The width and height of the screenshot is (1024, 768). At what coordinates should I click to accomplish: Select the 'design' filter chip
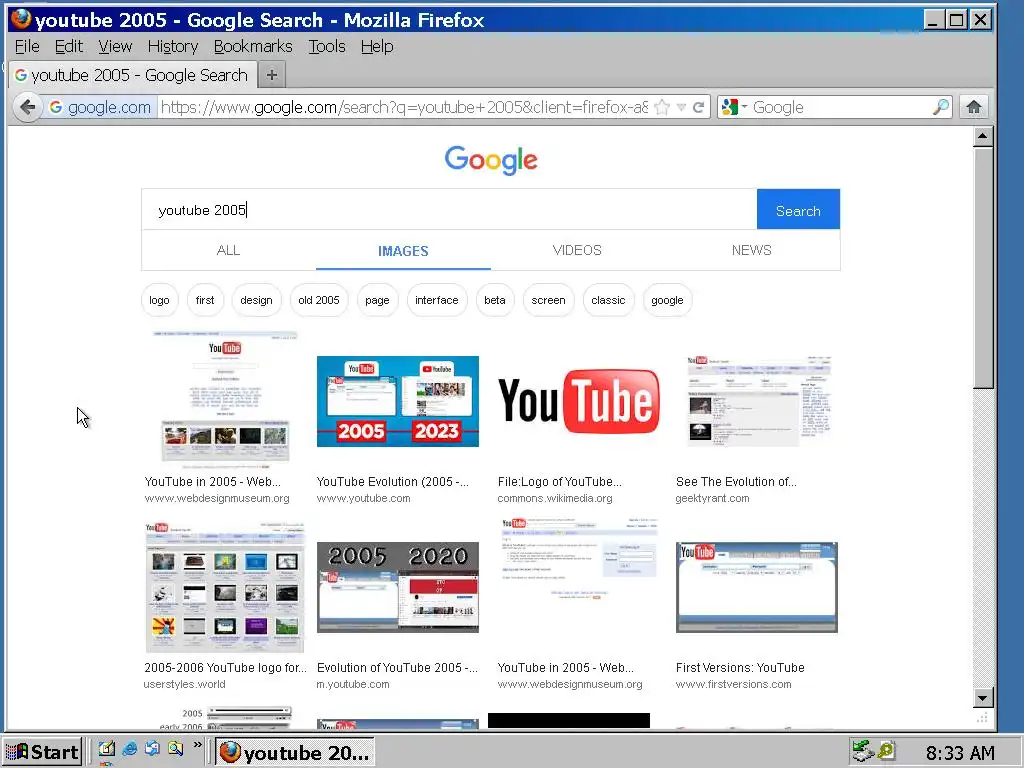pos(256,300)
